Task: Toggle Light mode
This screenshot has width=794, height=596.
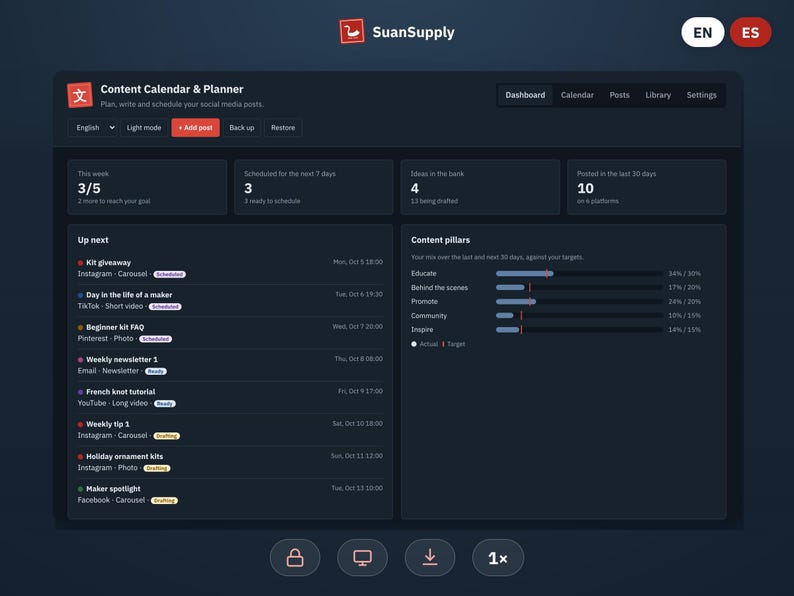Action: click(x=144, y=128)
